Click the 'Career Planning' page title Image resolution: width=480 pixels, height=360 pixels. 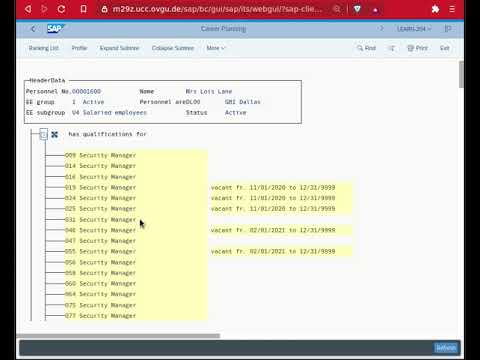[223, 29]
